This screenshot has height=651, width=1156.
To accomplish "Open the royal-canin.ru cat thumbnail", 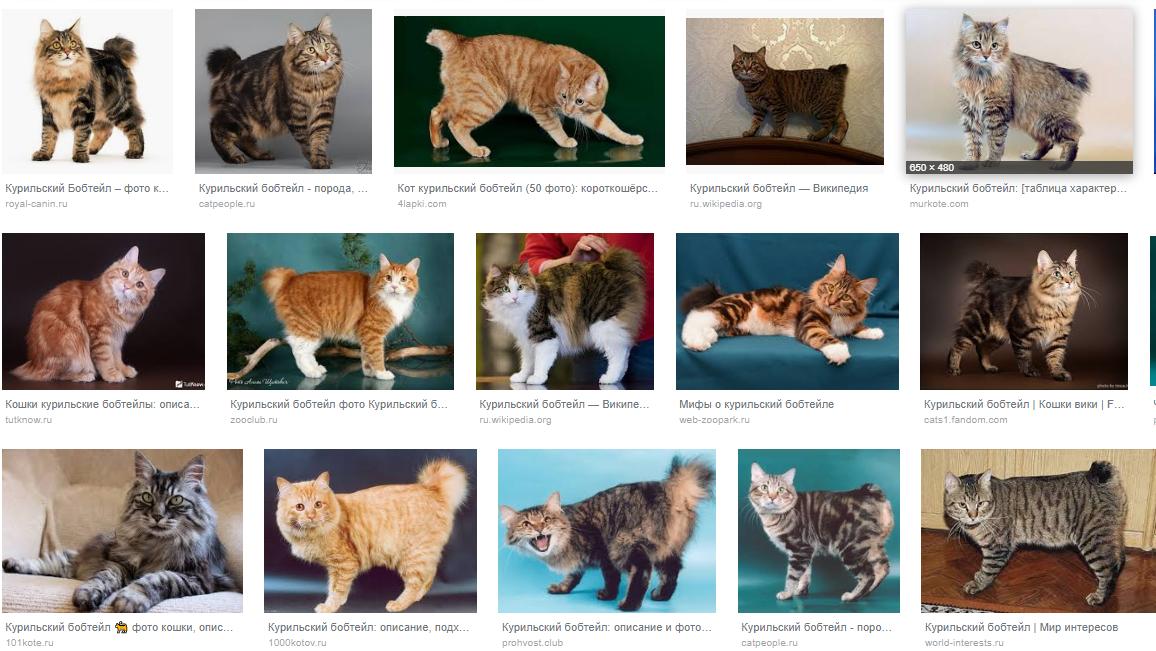I will pos(87,91).
